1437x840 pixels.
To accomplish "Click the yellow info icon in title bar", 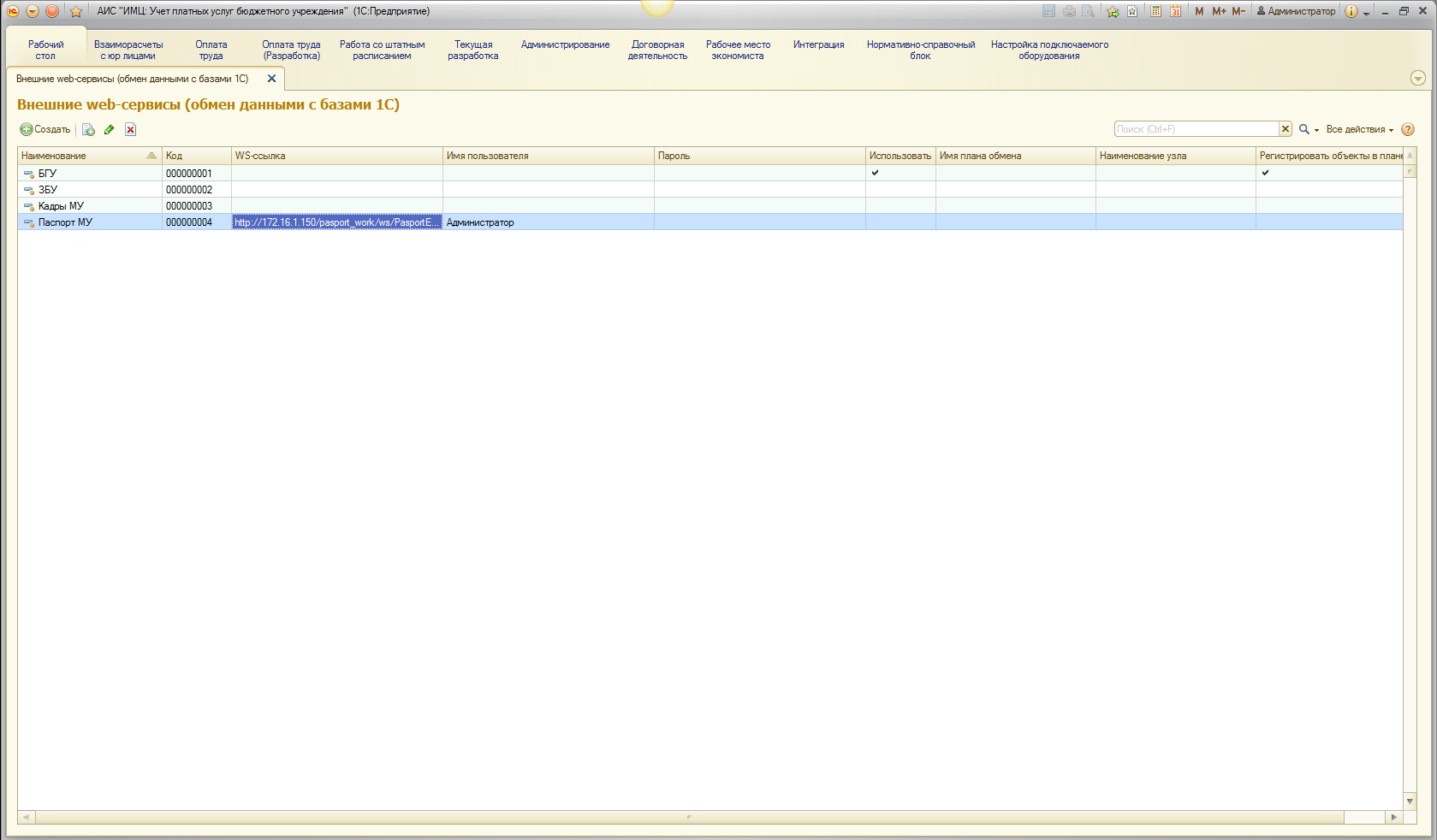I will click(x=1351, y=11).
